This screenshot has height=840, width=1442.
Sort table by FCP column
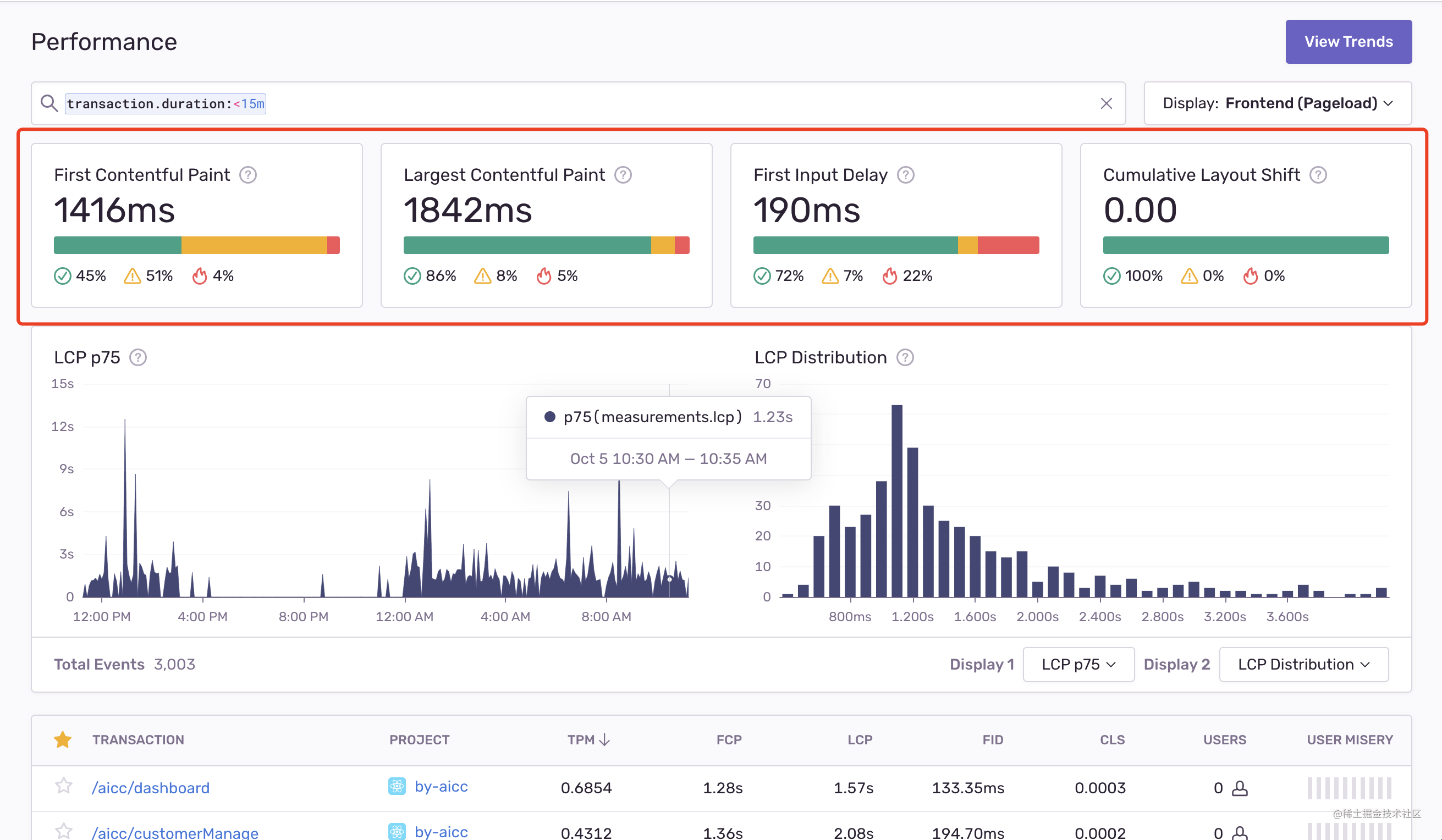(x=729, y=739)
